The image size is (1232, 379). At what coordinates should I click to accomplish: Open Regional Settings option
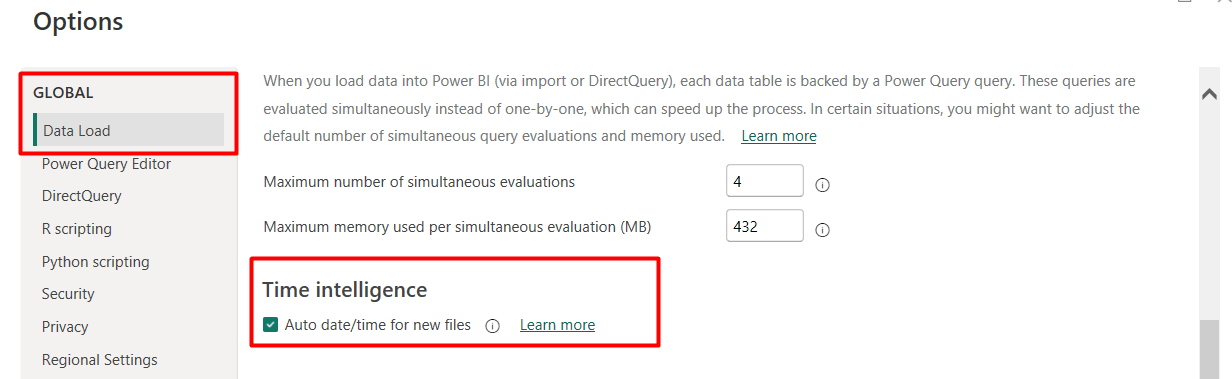100,360
